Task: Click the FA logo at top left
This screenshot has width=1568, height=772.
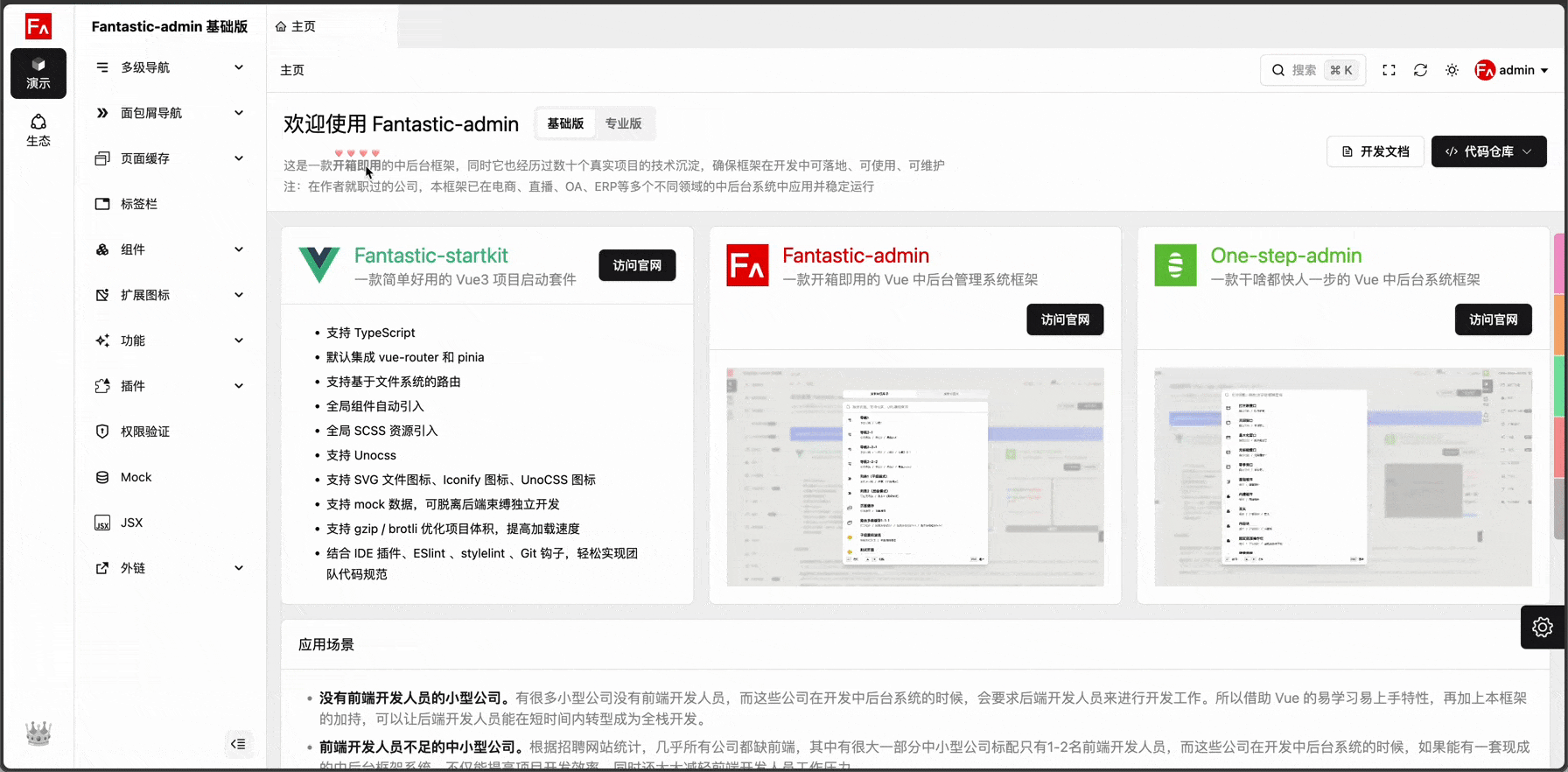Action: 38,26
